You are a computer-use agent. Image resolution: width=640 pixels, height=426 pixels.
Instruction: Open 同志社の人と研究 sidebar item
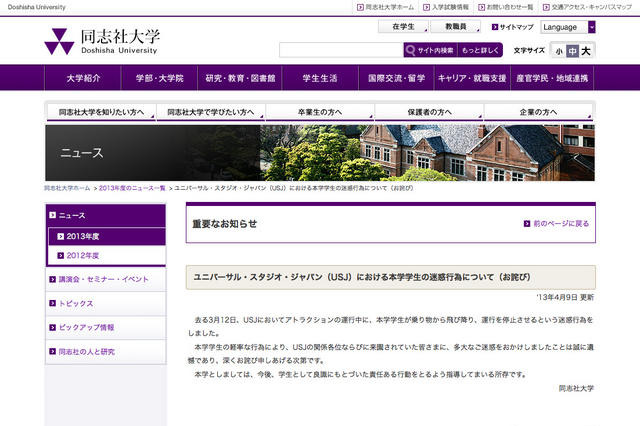click(x=106, y=351)
